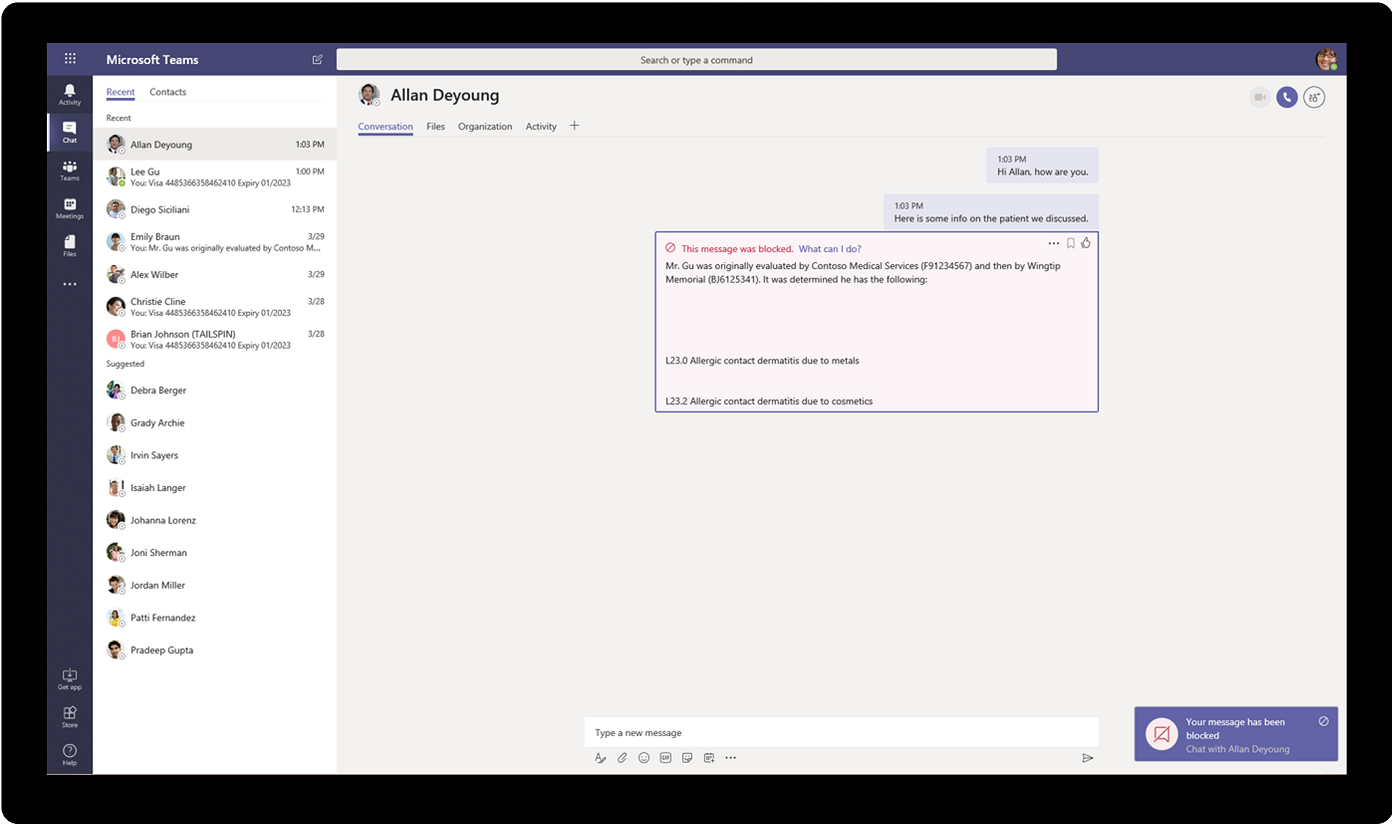1392x824 pixels.
Task: Start a new chat conversation
Action: pos(317,59)
